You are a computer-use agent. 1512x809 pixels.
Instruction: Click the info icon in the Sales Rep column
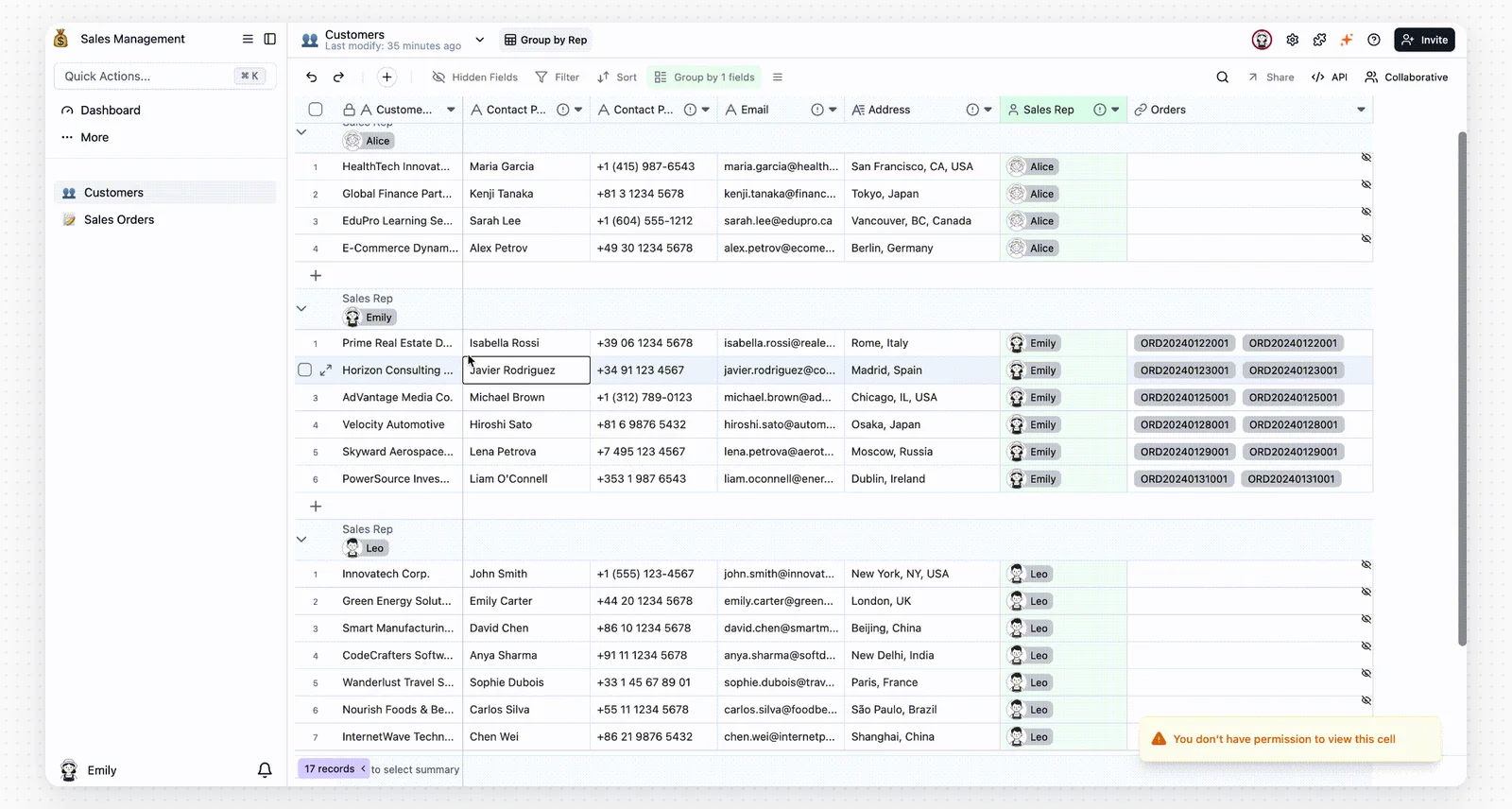[1100, 110]
